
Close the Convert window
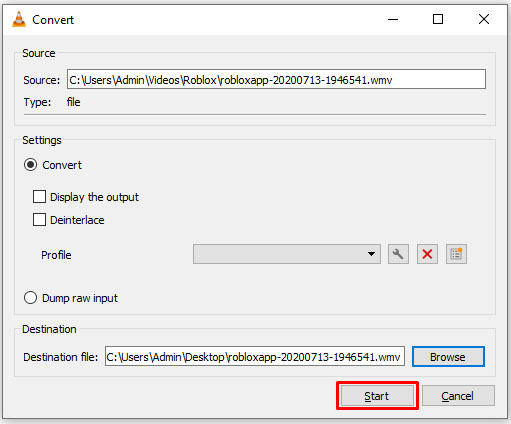[484, 19]
